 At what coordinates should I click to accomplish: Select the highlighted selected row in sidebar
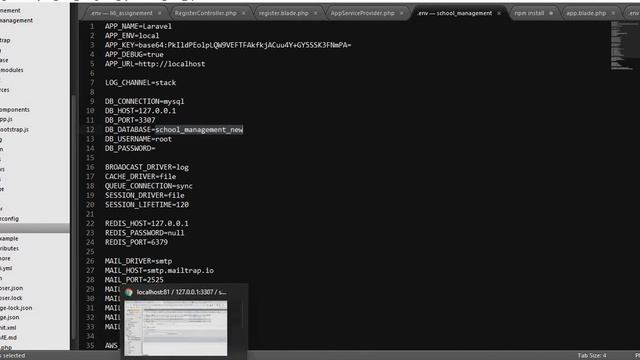[35, 229]
